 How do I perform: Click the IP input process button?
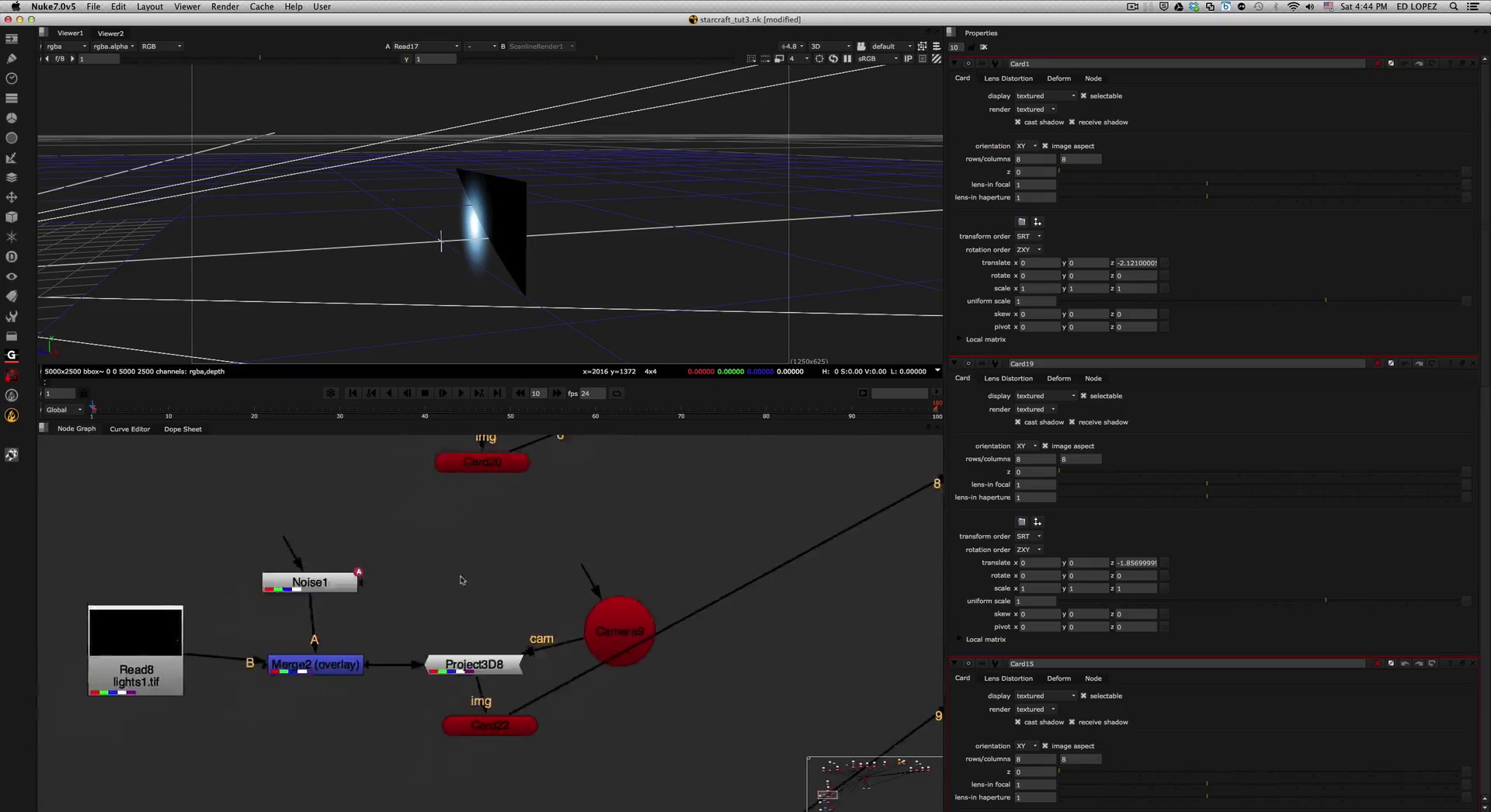[908, 58]
